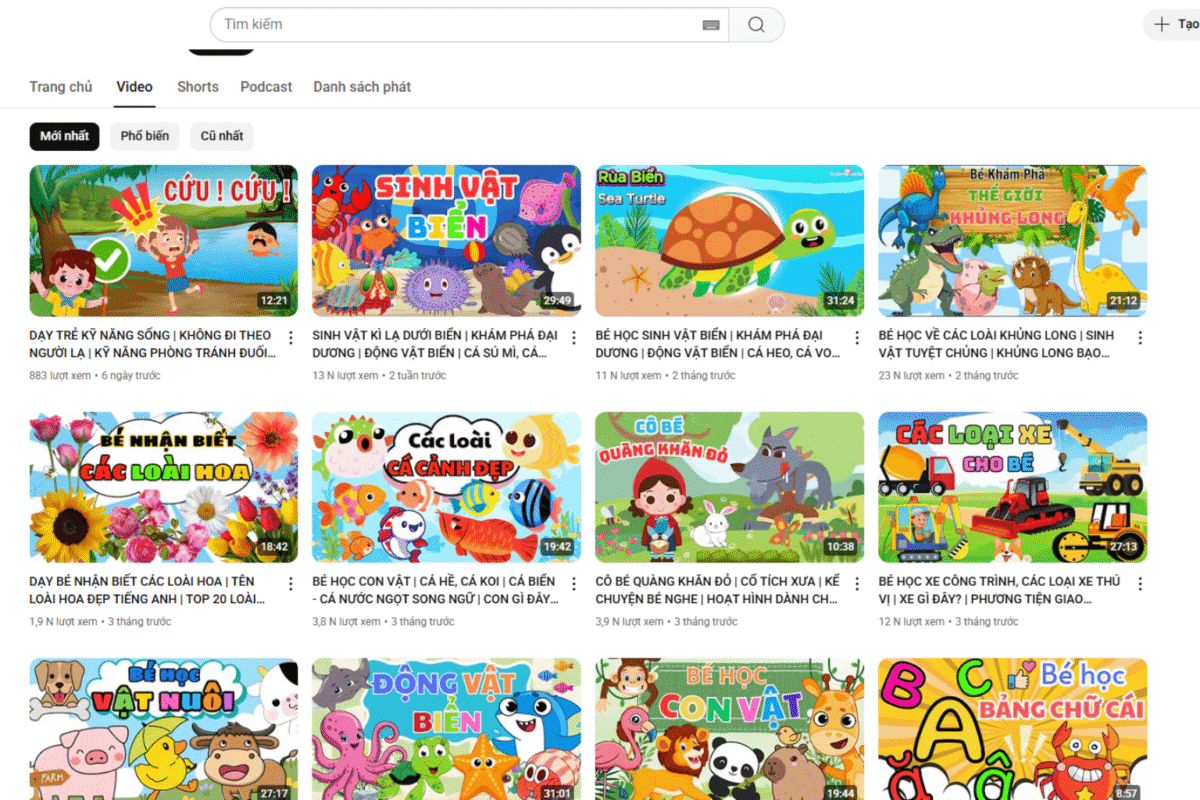Click the Tạo create button
Image resolution: width=1200 pixels, height=800 pixels.
pyautogui.click(x=1175, y=25)
